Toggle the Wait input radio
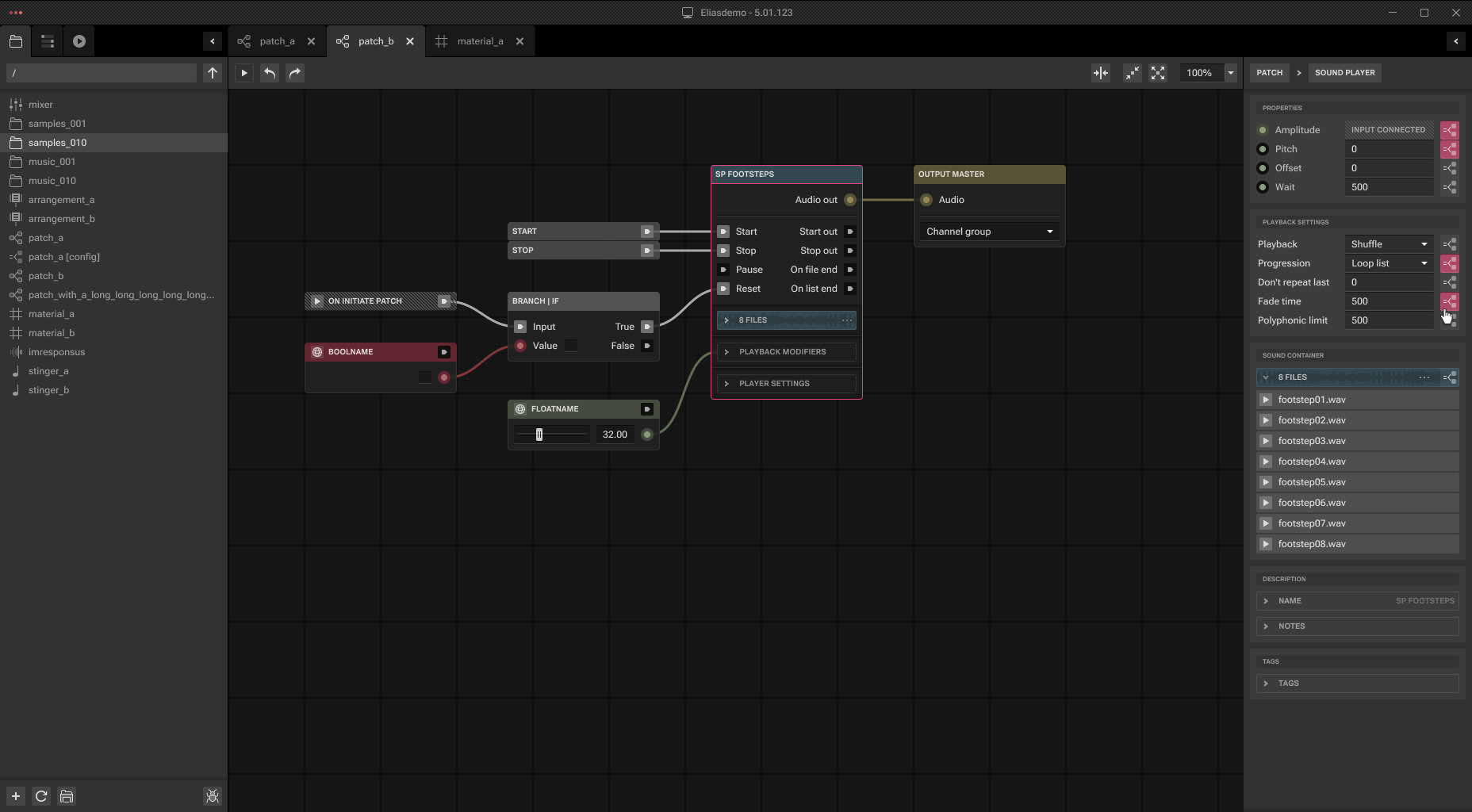 click(1263, 187)
